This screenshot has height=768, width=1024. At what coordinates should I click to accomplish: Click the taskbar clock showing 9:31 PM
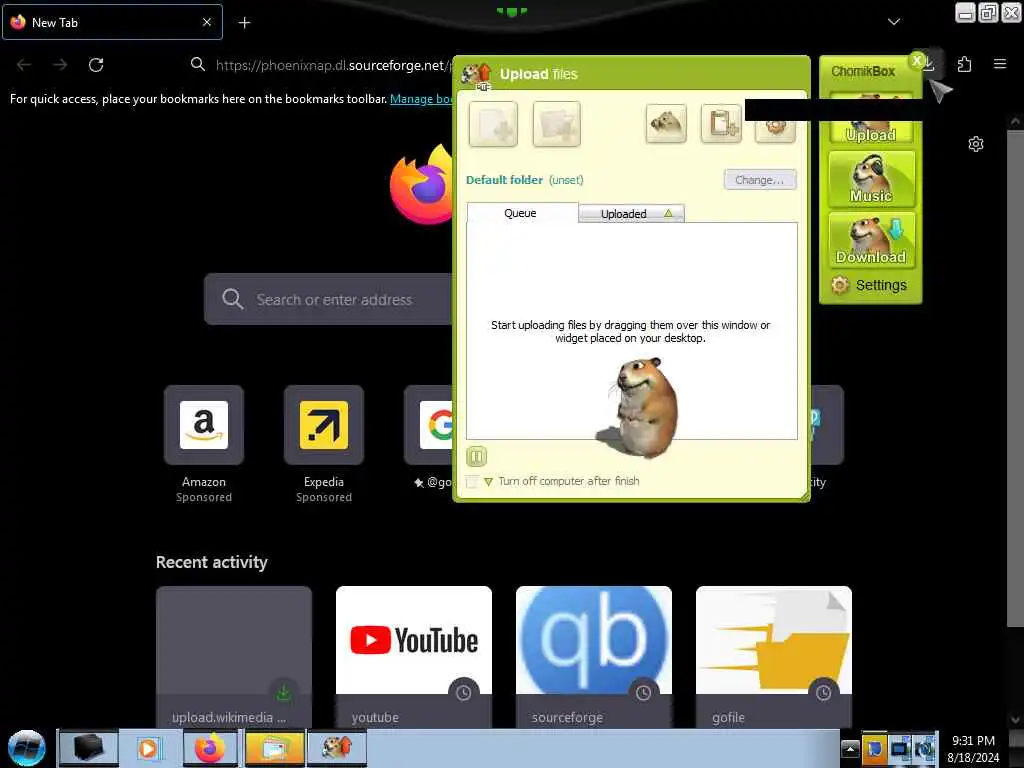(x=973, y=748)
